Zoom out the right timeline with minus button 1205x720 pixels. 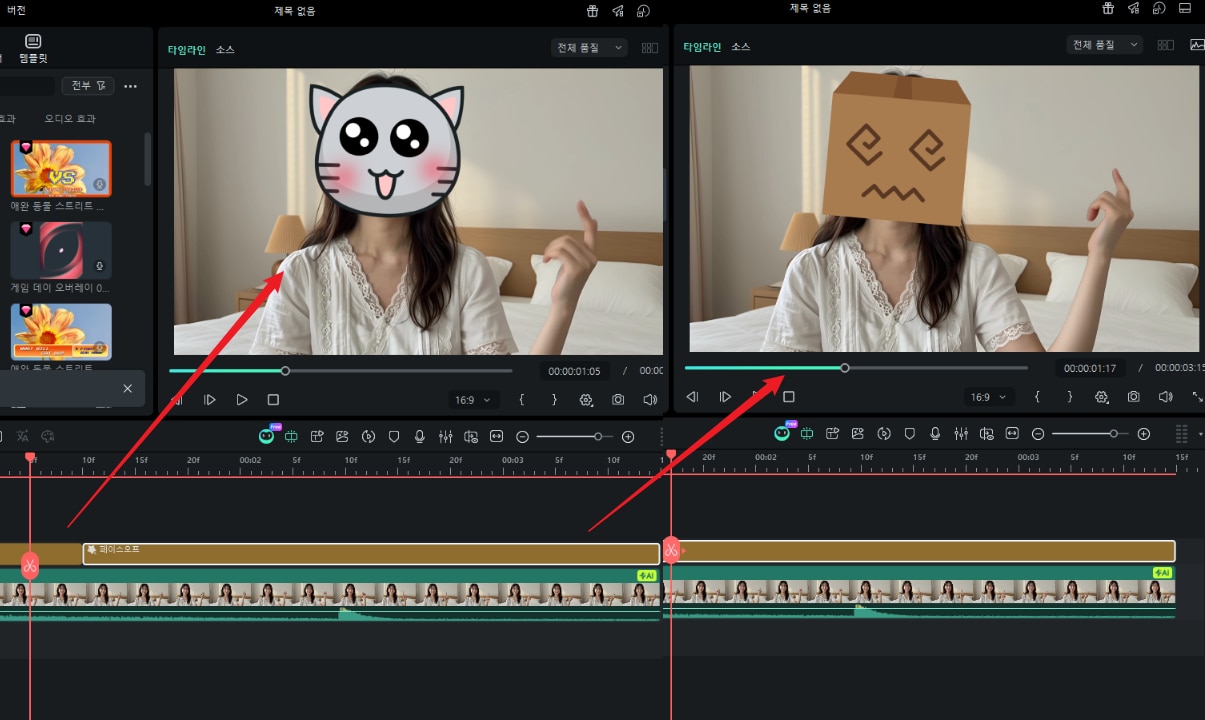coord(1038,434)
